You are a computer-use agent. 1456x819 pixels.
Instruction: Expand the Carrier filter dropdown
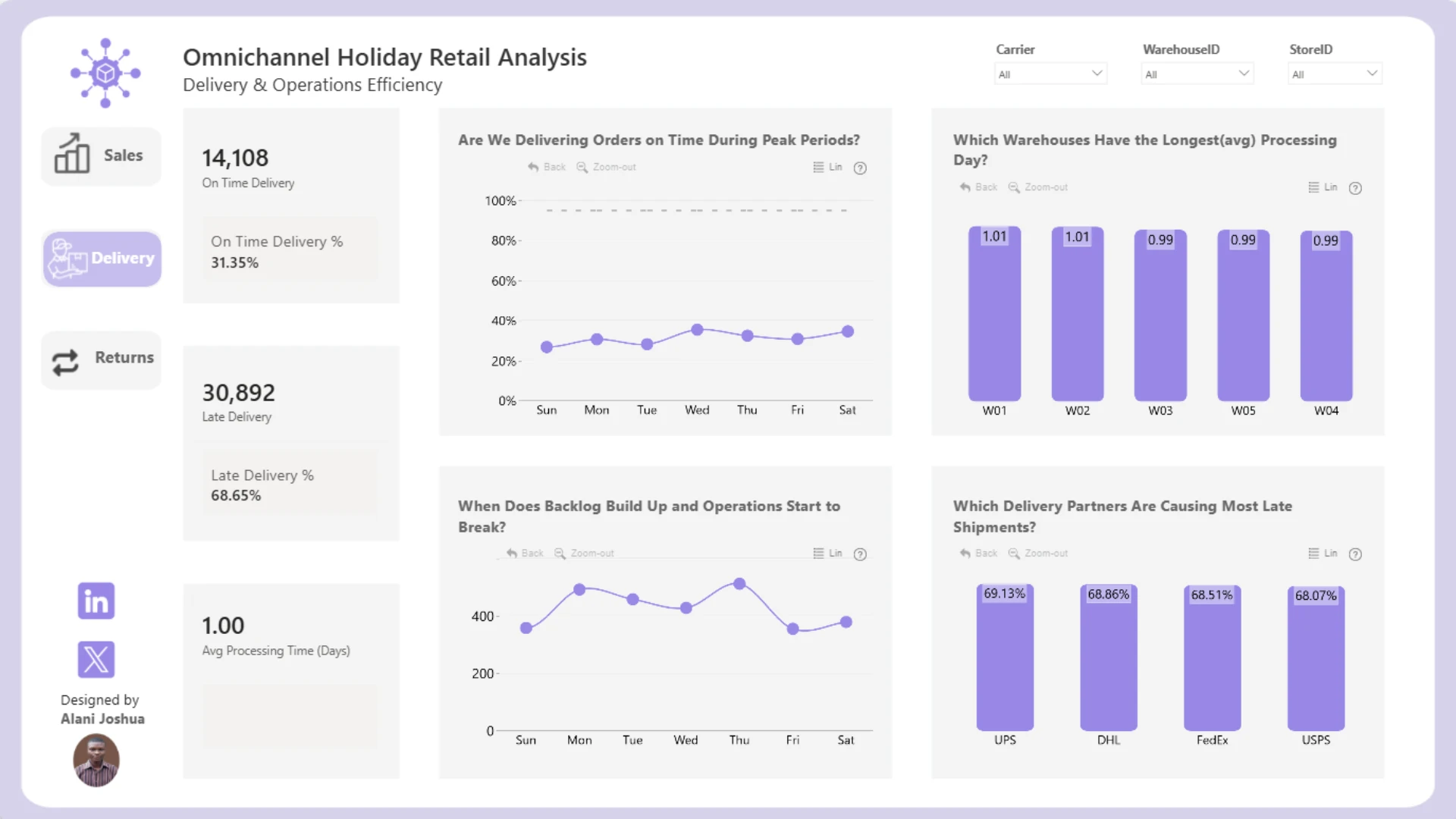(1050, 74)
